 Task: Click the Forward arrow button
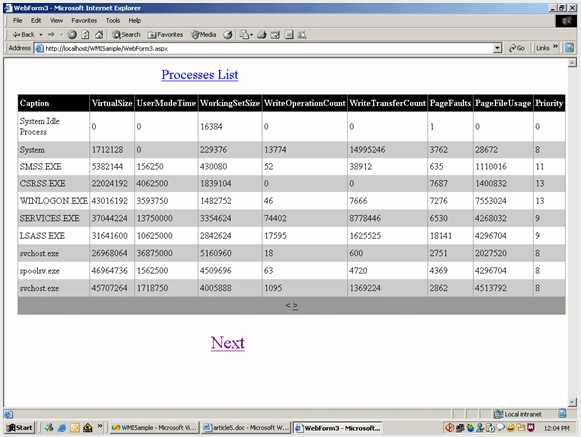click(51, 35)
